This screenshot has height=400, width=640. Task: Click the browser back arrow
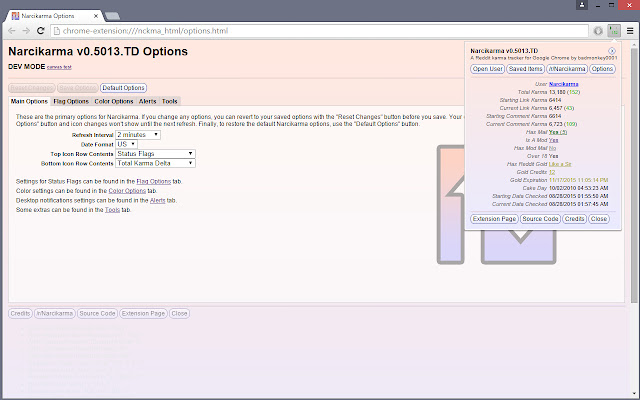pyautogui.click(x=12, y=31)
